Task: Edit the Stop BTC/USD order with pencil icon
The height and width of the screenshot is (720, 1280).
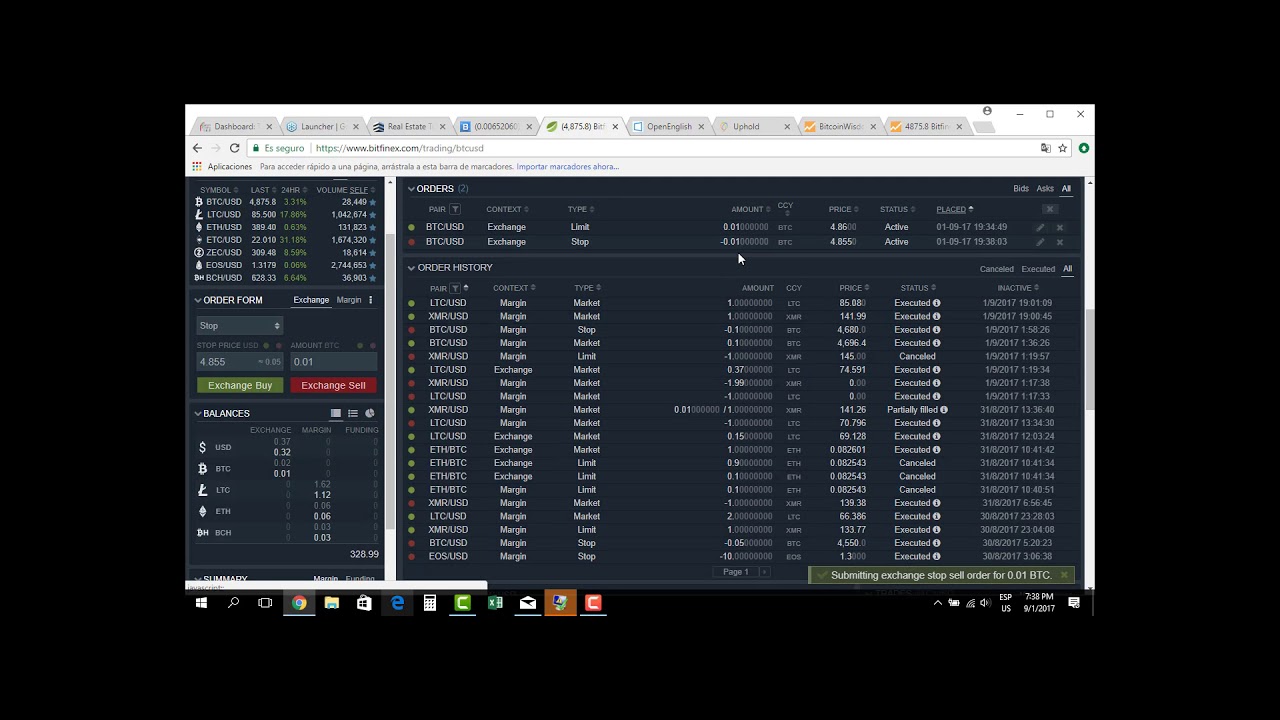Action: click(1040, 242)
